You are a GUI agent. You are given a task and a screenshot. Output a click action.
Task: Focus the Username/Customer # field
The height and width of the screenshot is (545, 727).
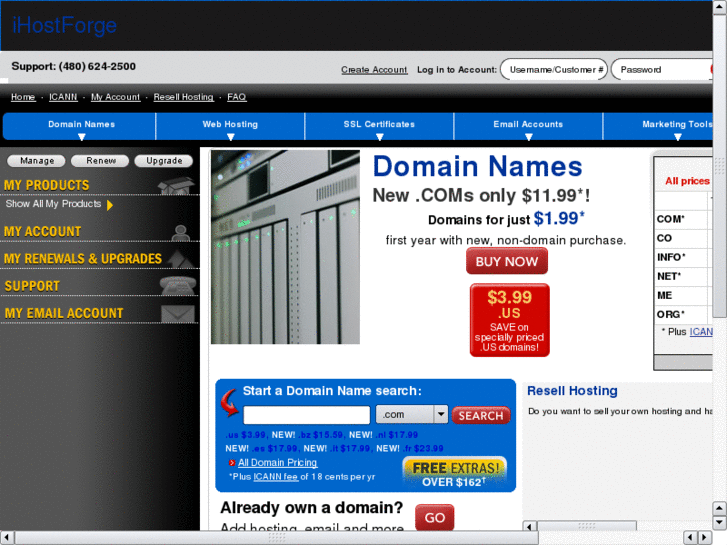pos(554,70)
